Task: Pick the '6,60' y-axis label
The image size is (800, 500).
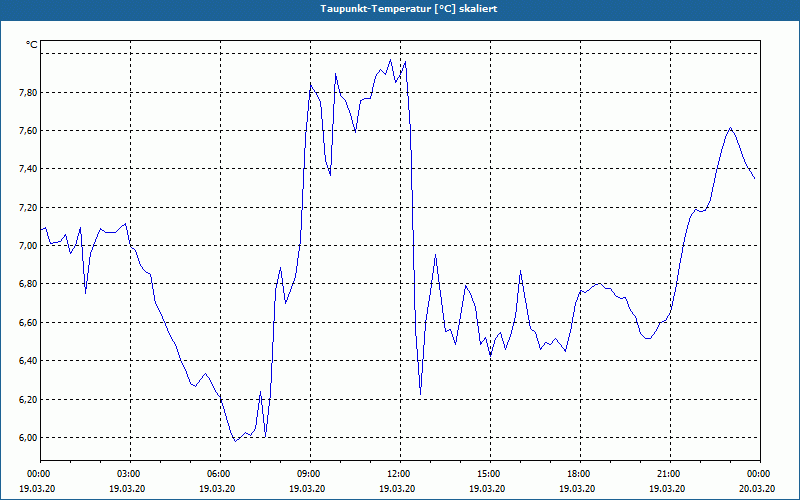Action: click(28, 322)
